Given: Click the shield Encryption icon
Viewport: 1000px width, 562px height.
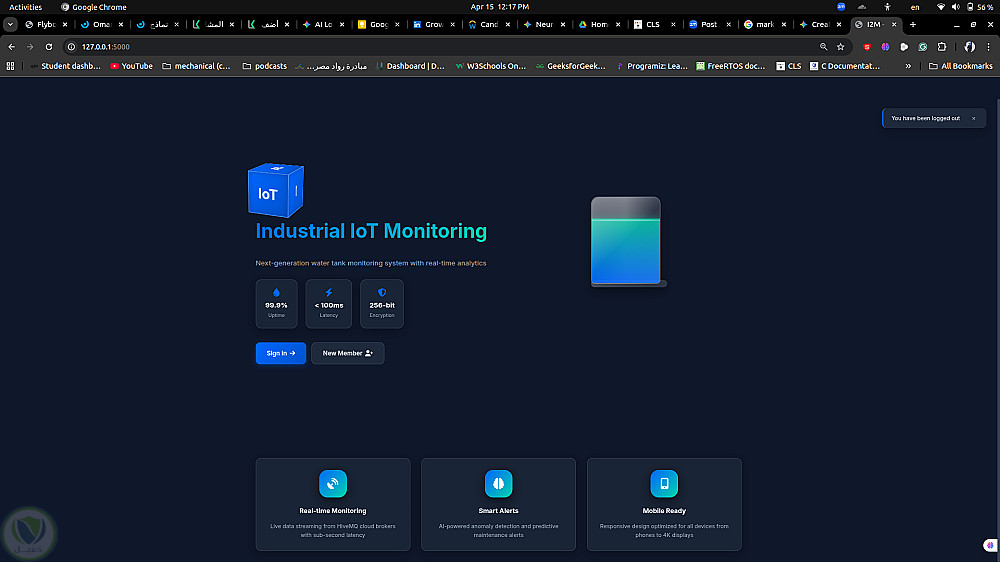Looking at the screenshot, I should coord(382,292).
